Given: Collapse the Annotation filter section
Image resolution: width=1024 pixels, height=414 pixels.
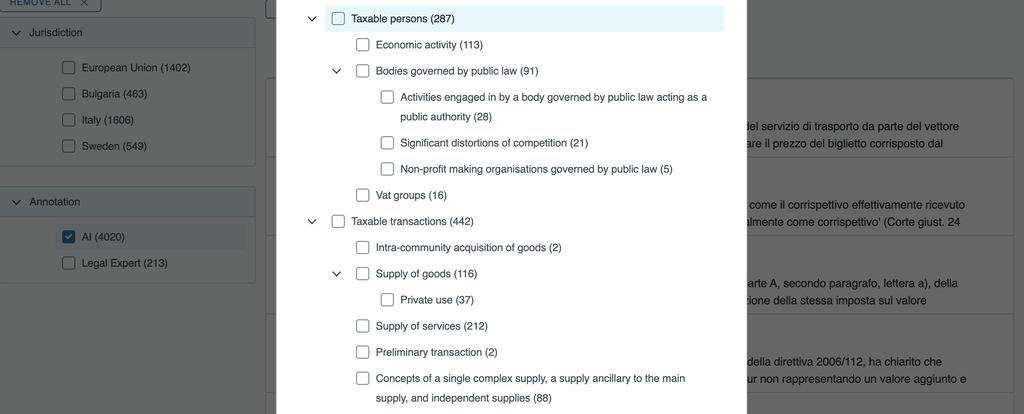Looking at the screenshot, I should click(17, 202).
